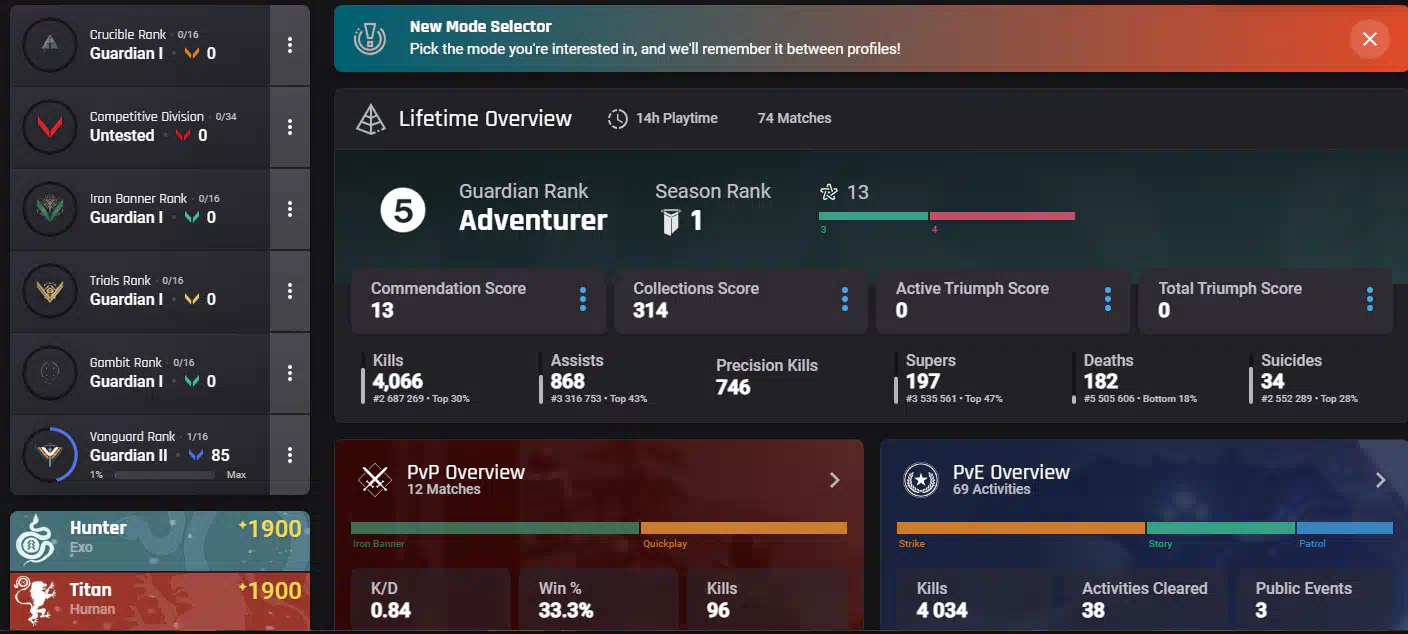Viewport: 1408px width, 634px height.
Task: Select the Titan Human character
Action: 160,600
